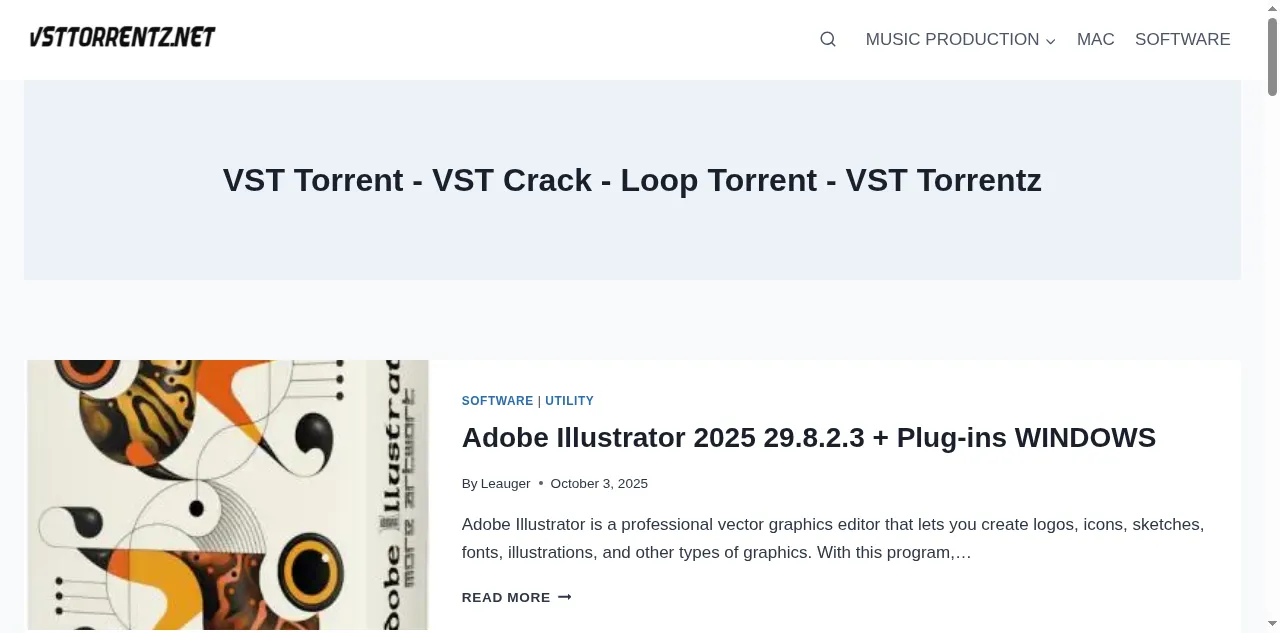Open the Adobe Illustrator box thumbnail
This screenshot has height=633, width=1280.
point(228,495)
